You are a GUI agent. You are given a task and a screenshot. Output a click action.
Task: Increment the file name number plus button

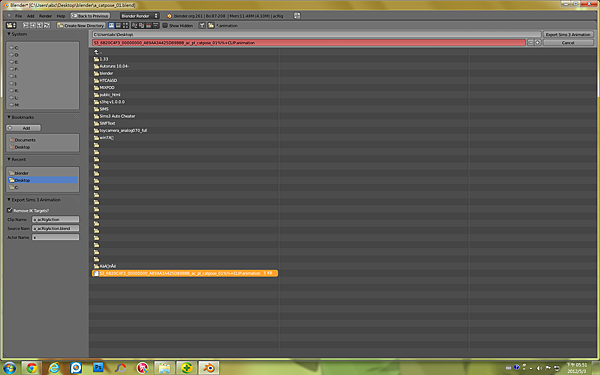coord(538,42)
